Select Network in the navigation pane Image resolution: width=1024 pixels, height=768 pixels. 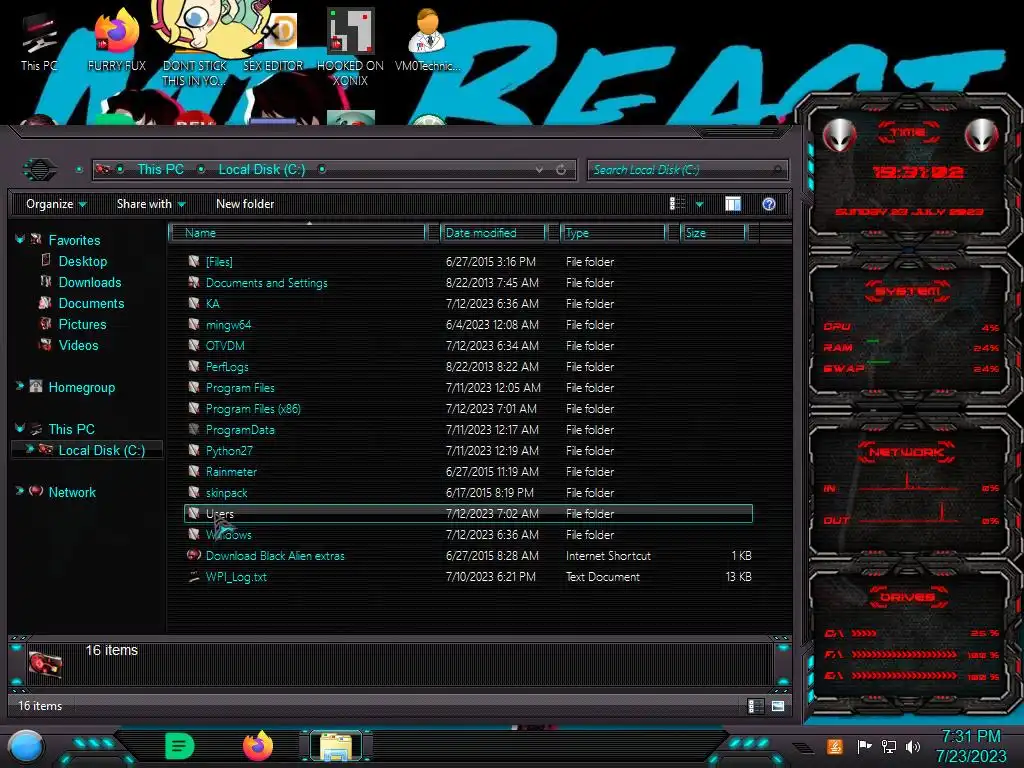(72, 492)
